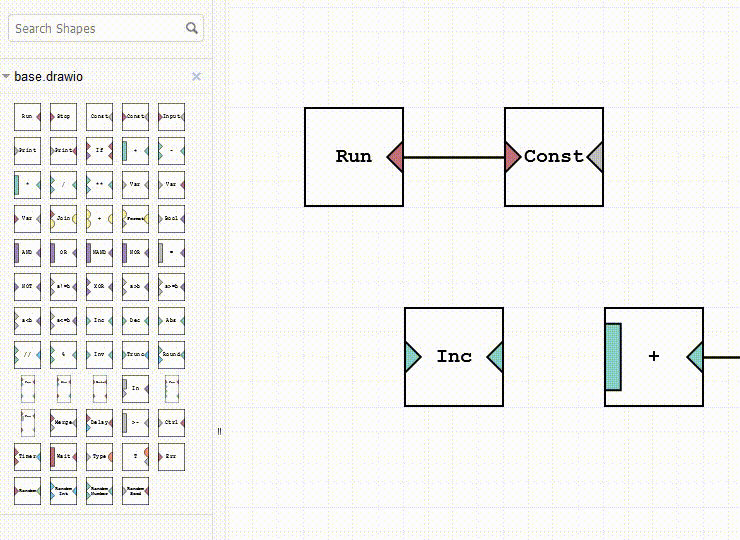Select the Run shape in the palette
This screenshot has width=740, height=540.
pyautogui.click(x=28, y=117)
